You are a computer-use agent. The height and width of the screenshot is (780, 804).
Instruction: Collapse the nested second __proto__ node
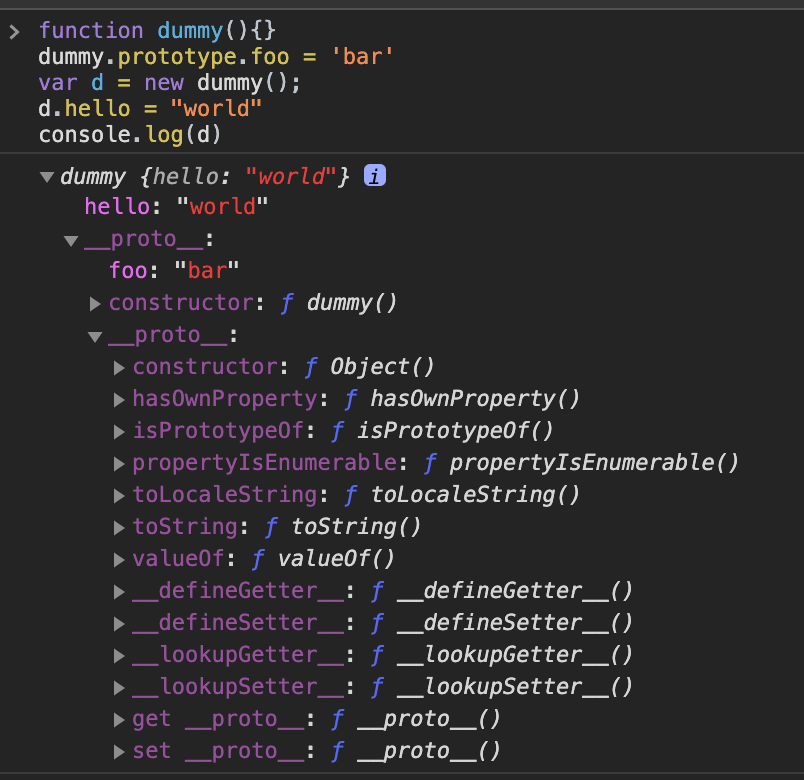coord(95,337)
